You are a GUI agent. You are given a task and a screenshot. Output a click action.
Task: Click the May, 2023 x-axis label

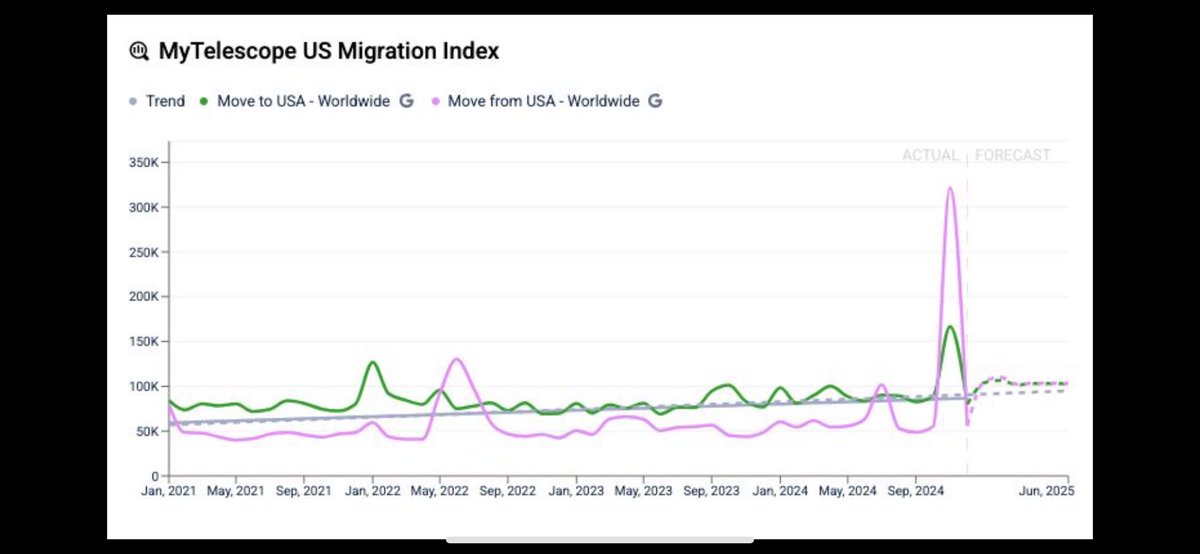pos(644,492)
